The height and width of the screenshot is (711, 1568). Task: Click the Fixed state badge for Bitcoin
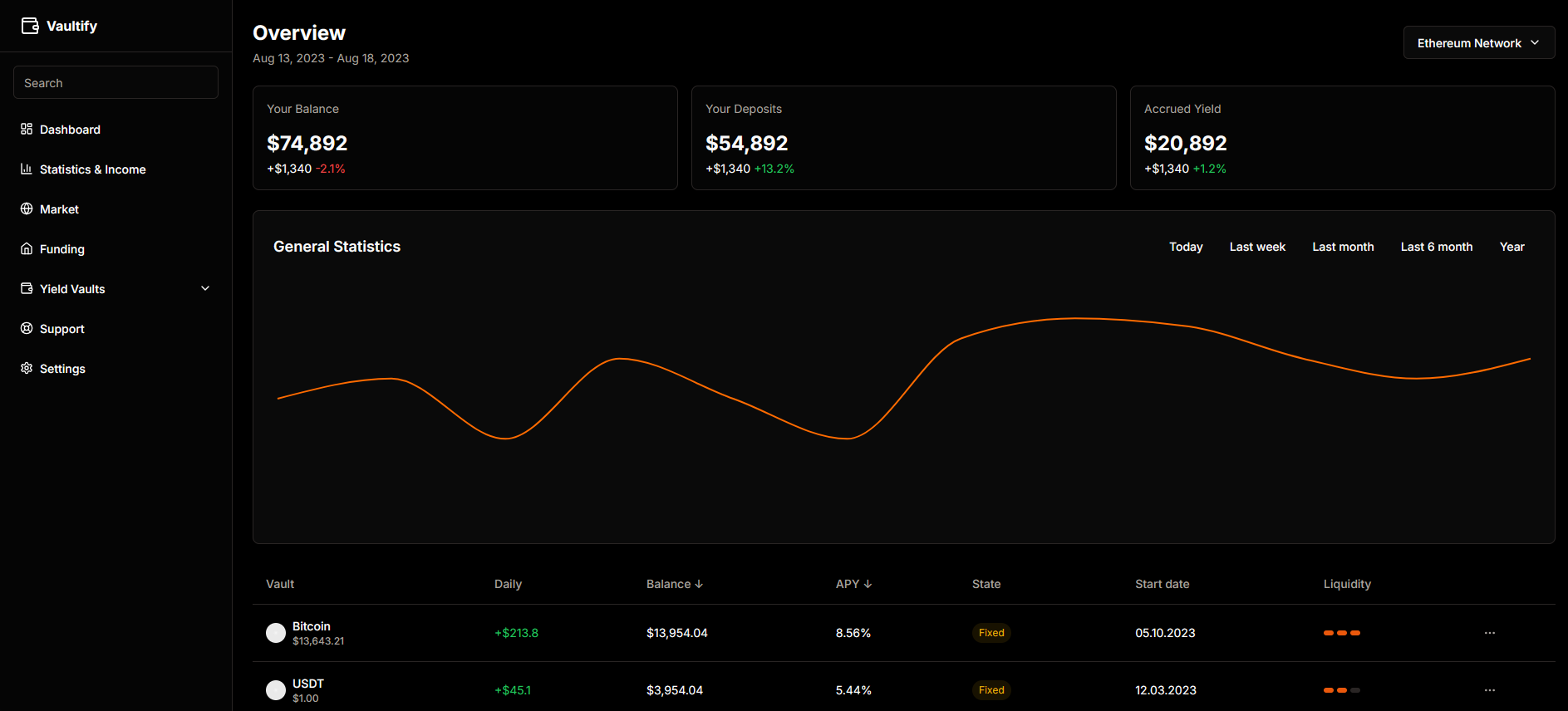click(x=990, y=633)
